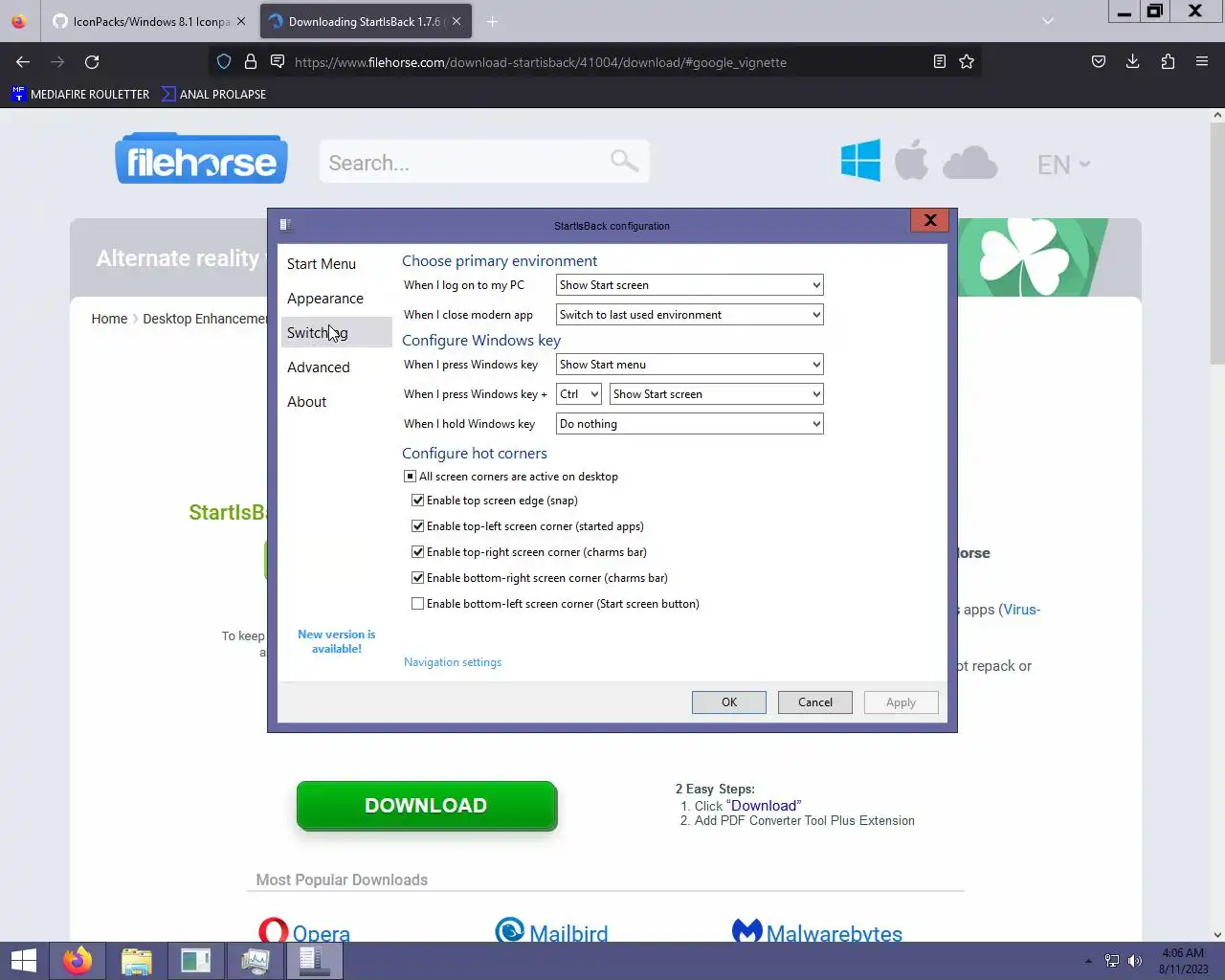Click the site padlock icon

pyautogui.click(x=251, y=62)
